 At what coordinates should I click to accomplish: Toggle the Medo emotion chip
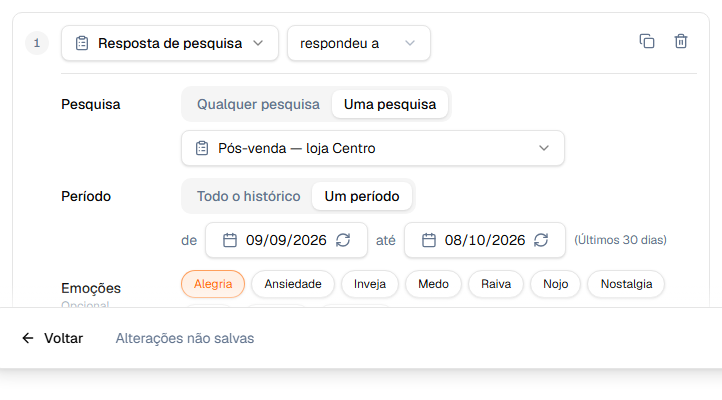(433, 284)
